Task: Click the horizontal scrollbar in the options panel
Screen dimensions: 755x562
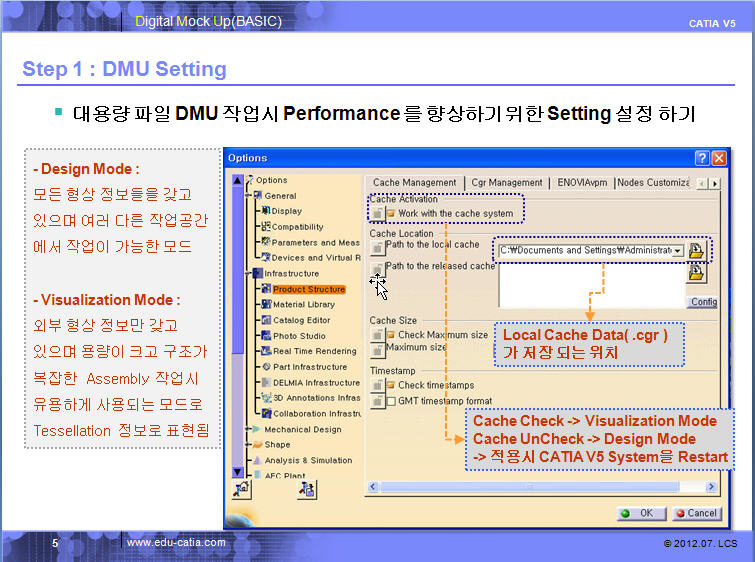Action: [x=540, y=487]
